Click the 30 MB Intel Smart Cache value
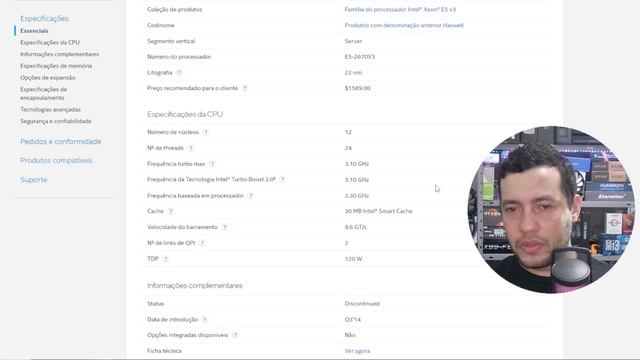Screen dimensions: 640x360 (x=378, y=211)
